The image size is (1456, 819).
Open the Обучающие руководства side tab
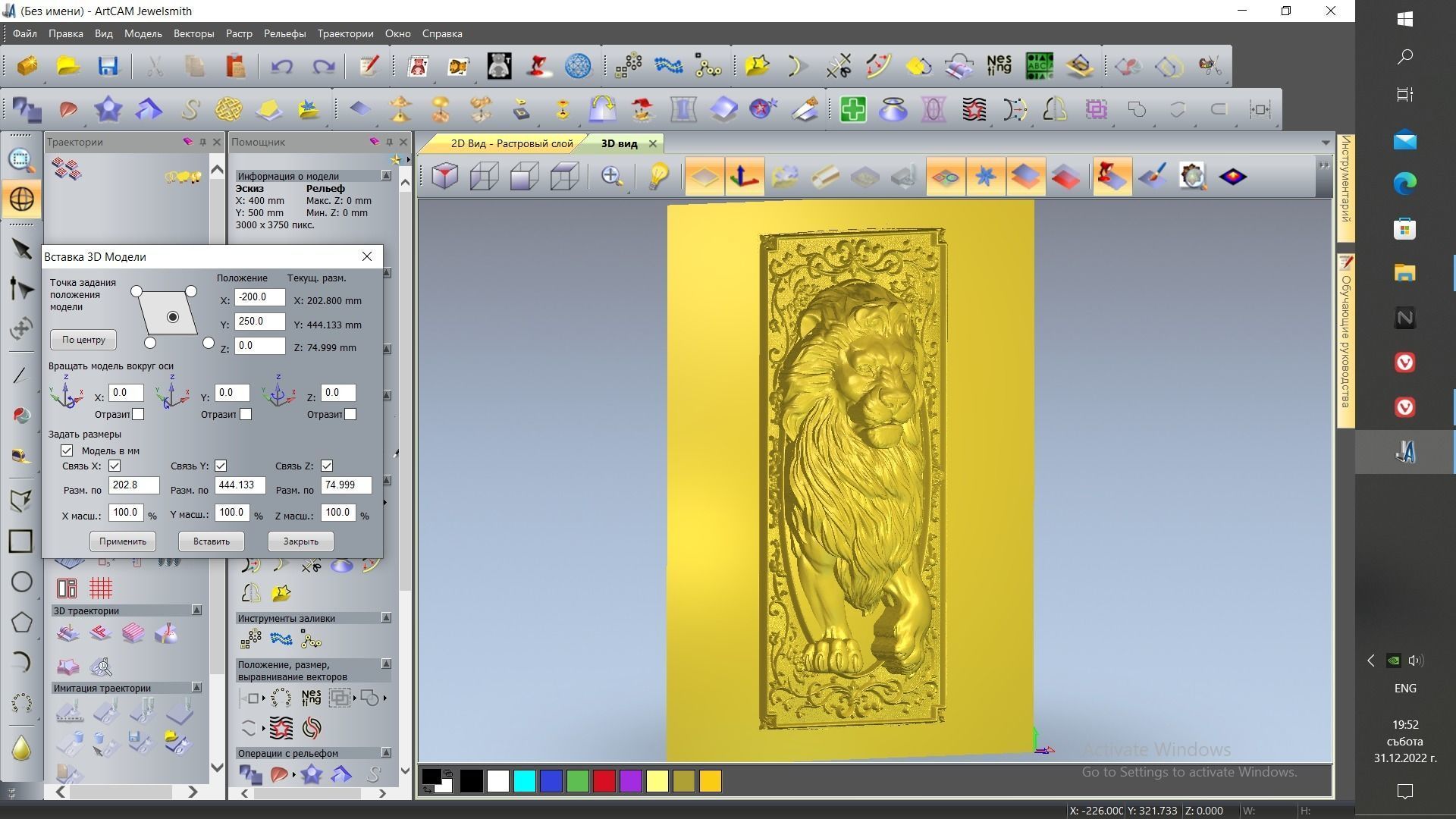1346,341
